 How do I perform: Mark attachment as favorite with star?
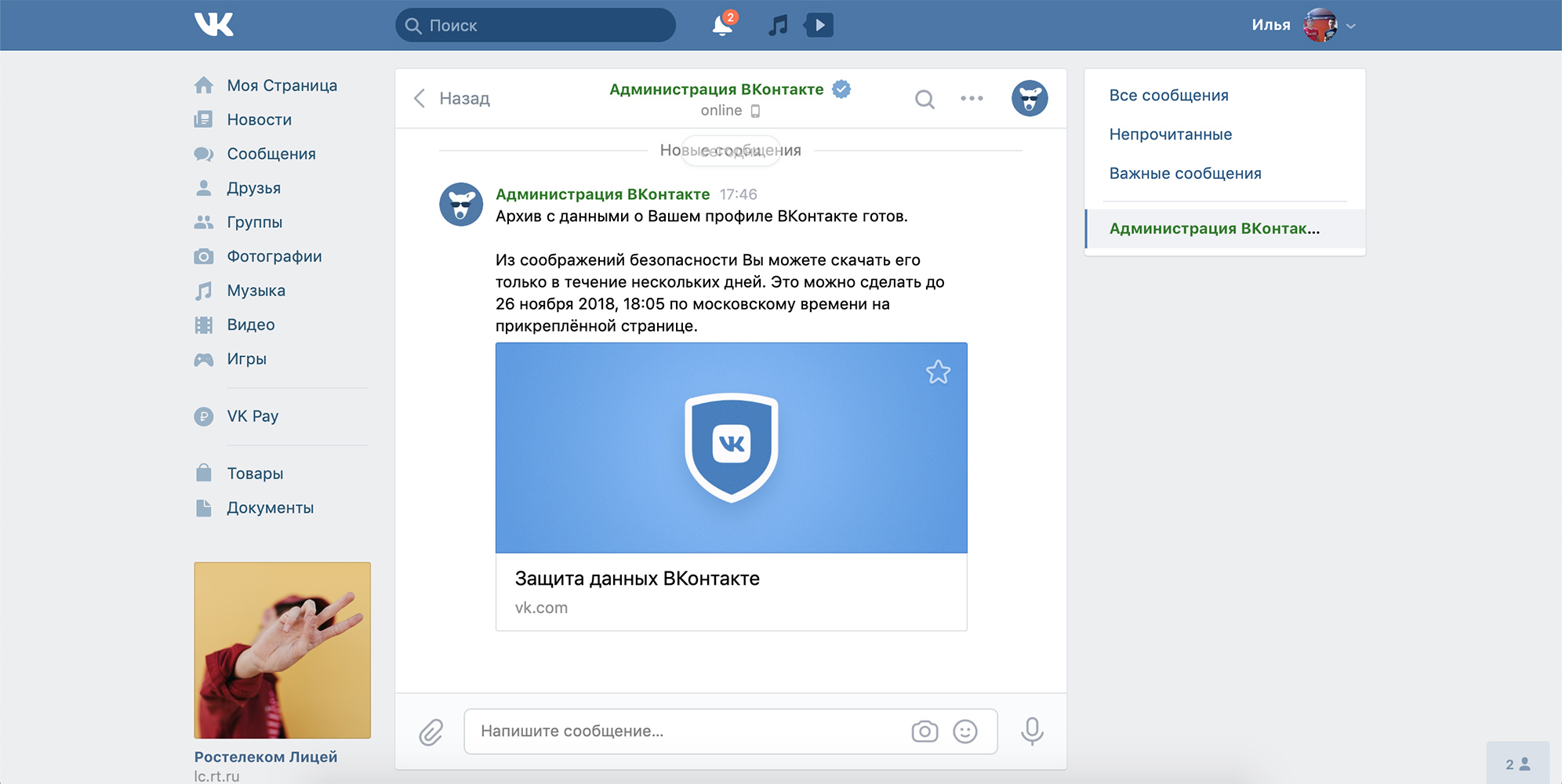[x=938, y=372]
